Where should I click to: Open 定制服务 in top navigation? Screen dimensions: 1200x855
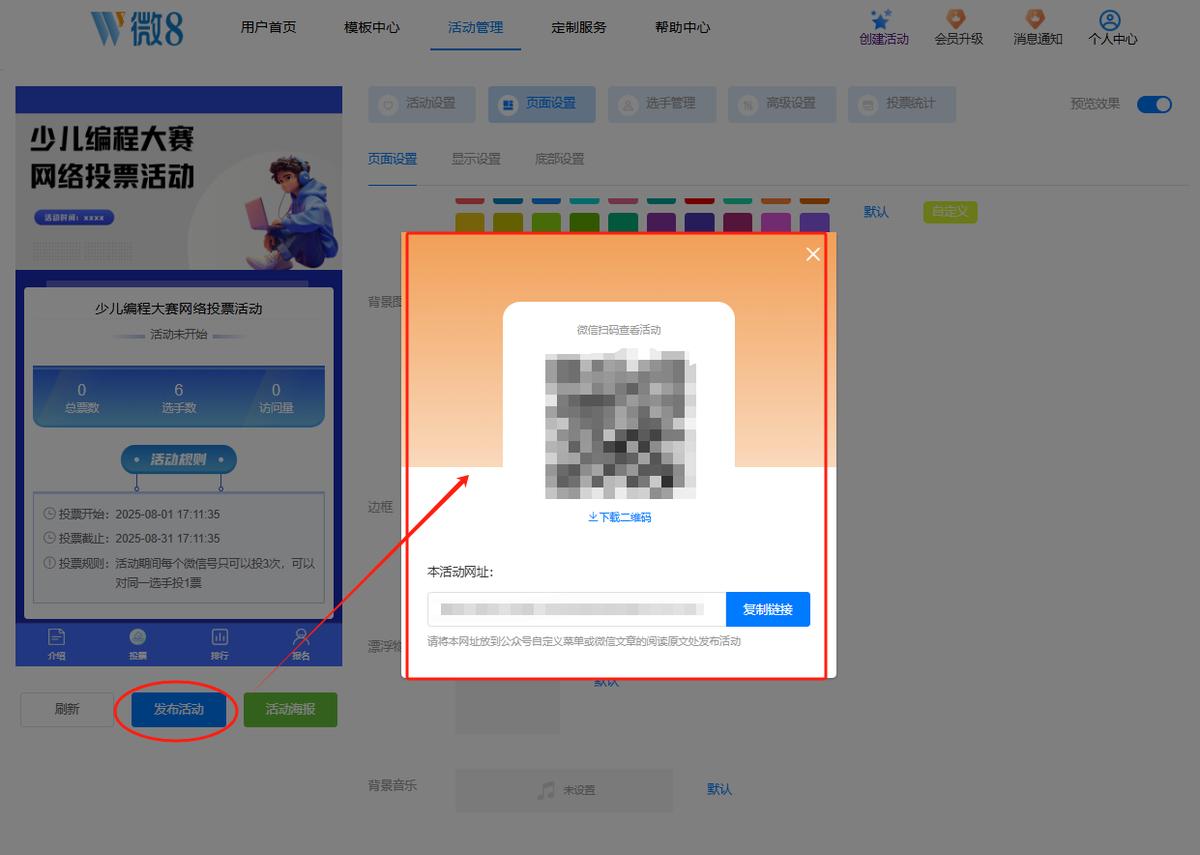coord(579,27)
